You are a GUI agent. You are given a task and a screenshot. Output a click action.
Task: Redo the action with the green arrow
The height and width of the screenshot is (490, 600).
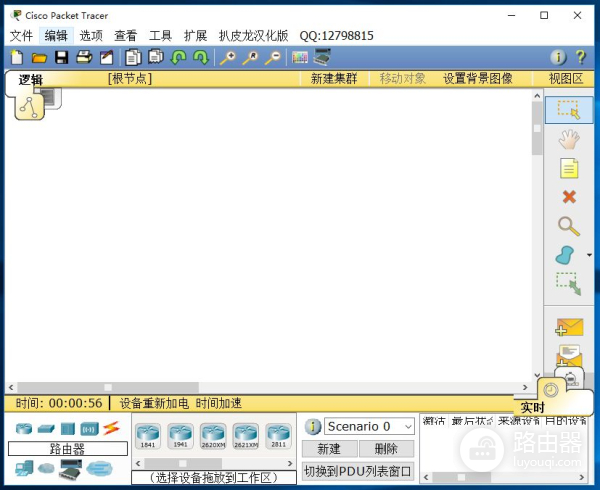tap(201, 57)
